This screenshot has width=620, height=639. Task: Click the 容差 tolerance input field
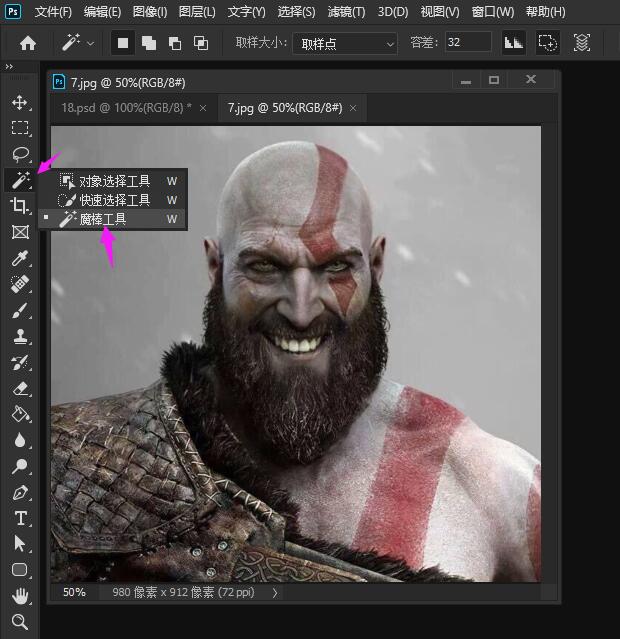468,42
